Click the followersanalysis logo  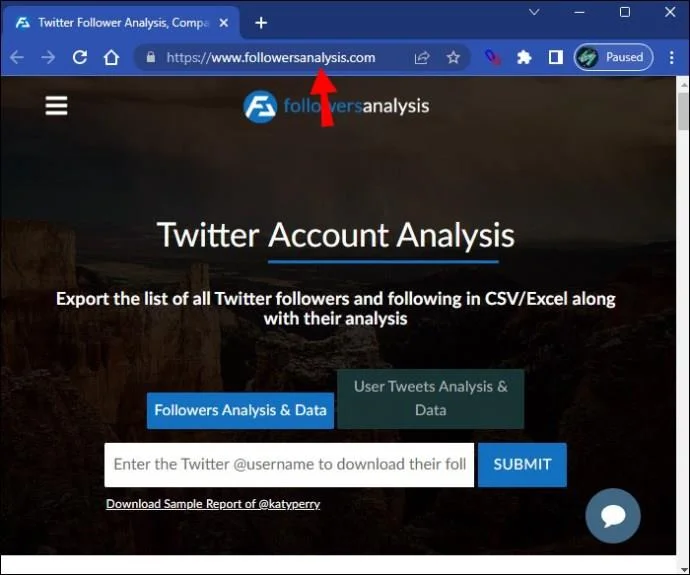336,106
